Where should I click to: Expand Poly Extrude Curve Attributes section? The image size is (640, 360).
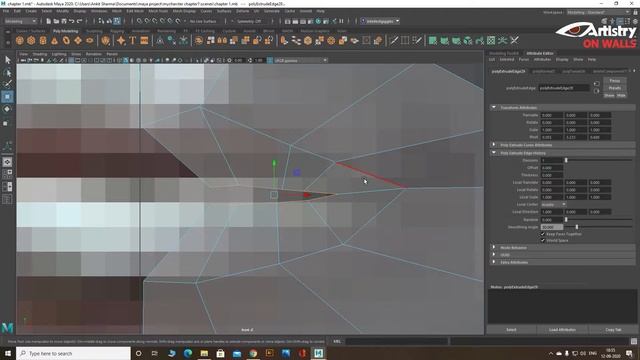pyautogui.click(x=494, y=145)
